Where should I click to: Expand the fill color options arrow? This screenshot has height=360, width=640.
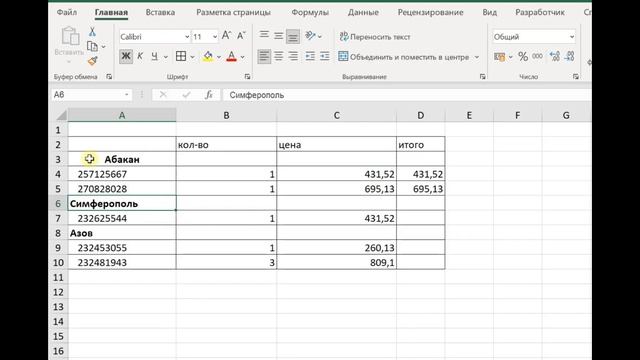pyautogui.click(x=219, y=57)
